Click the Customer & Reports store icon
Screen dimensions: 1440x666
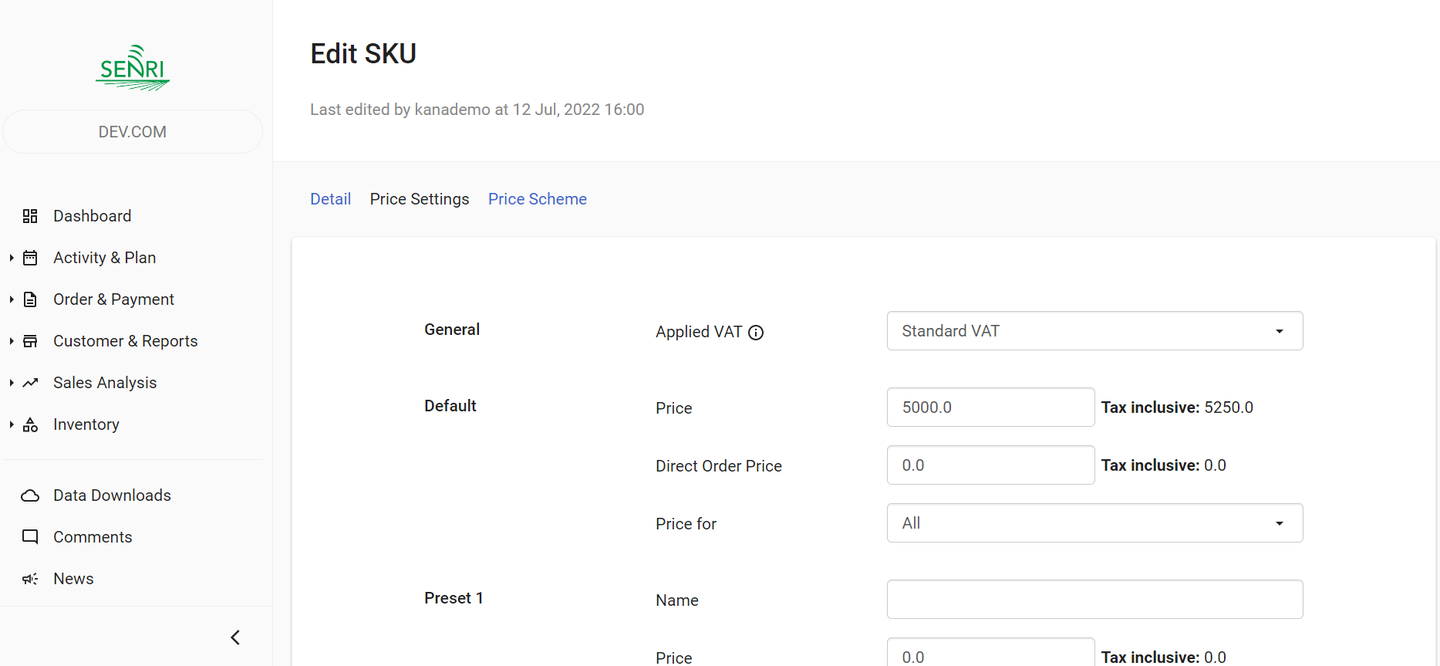[30, 341]
